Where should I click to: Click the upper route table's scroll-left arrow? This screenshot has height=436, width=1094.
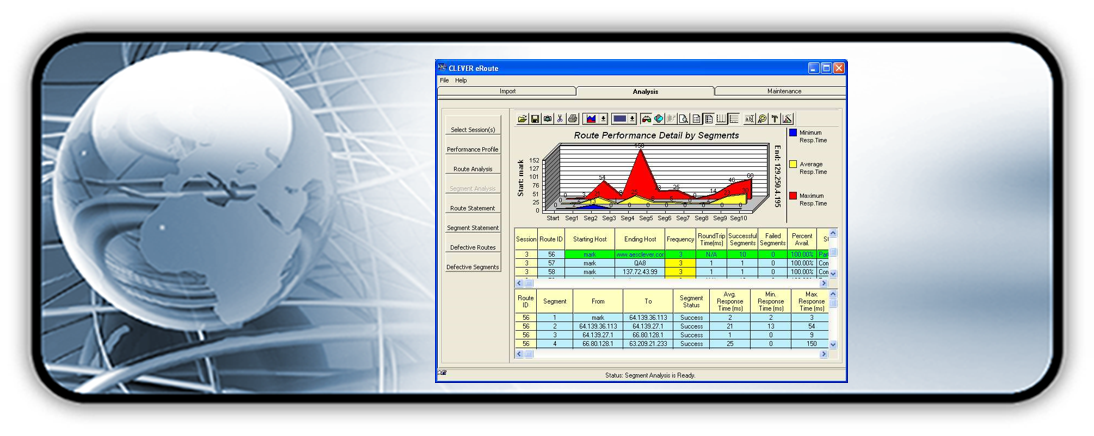coord(520,283)
